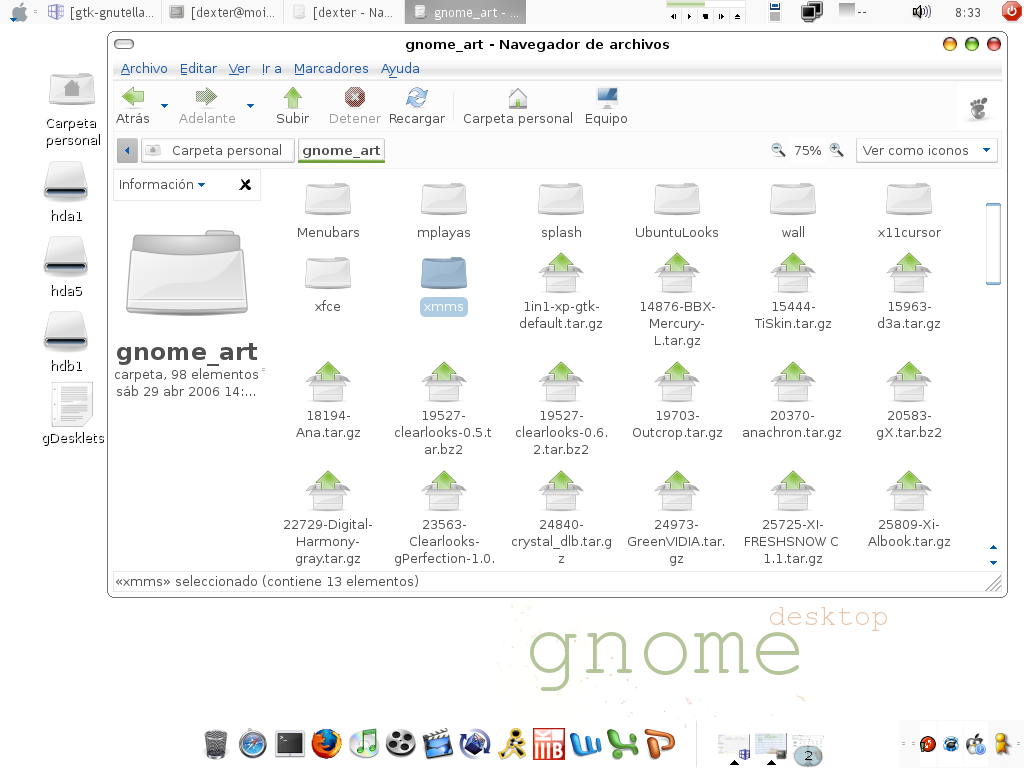Select the 20583-gX.tar.bz2 archive

(909, 400)
